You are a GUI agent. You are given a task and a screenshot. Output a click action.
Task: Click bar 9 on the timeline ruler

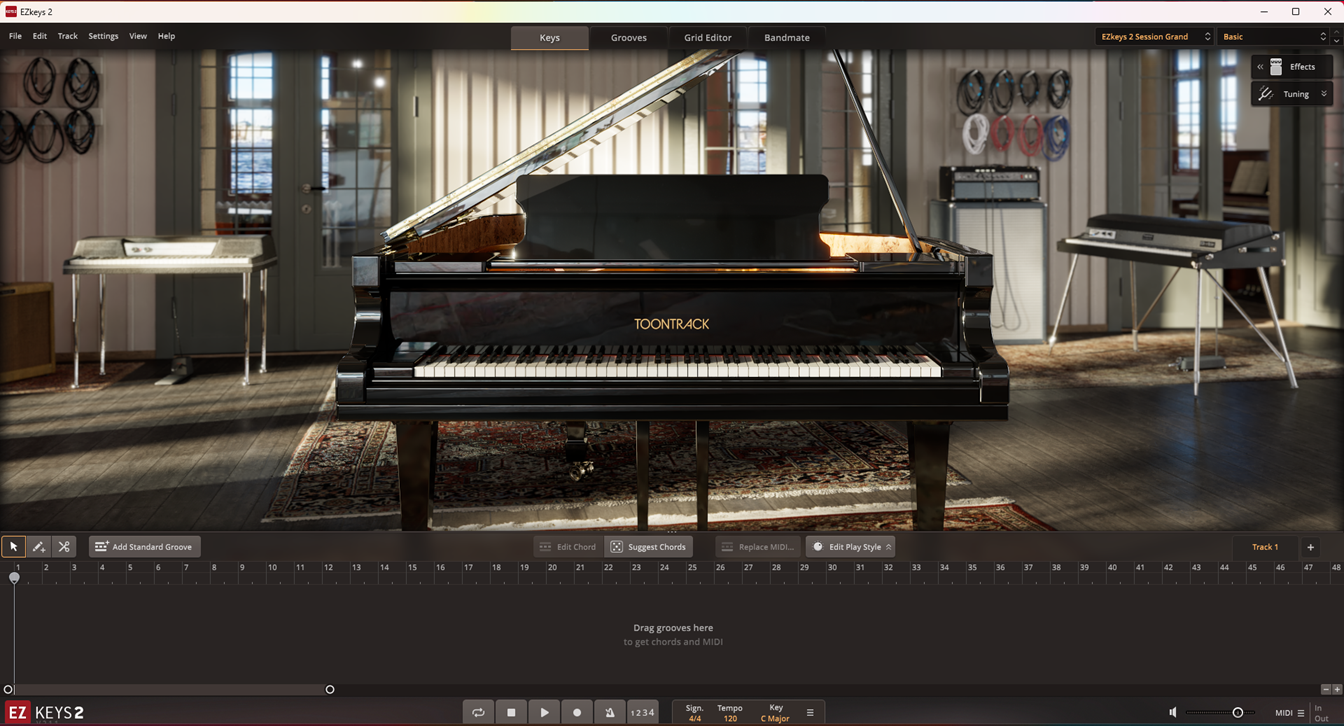point(242,567)
